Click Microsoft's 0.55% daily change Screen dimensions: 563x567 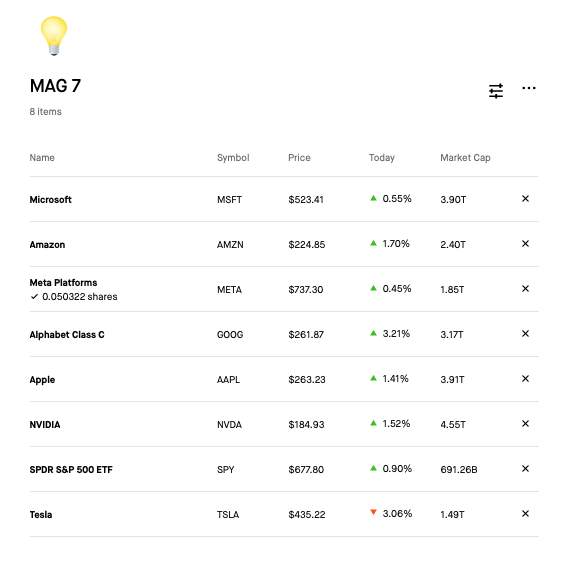391,199
